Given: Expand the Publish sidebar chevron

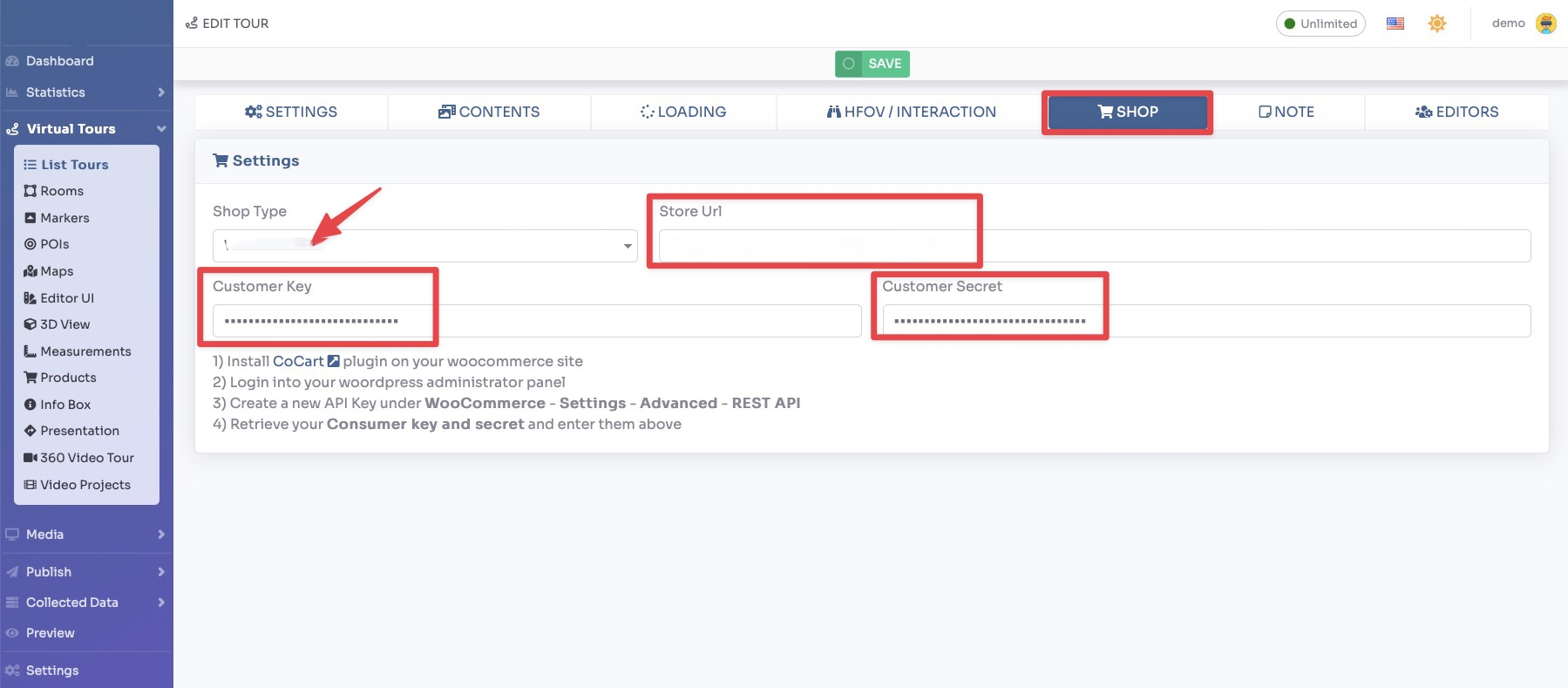Looking at the screenshot, I should click(x=161, y=572).
